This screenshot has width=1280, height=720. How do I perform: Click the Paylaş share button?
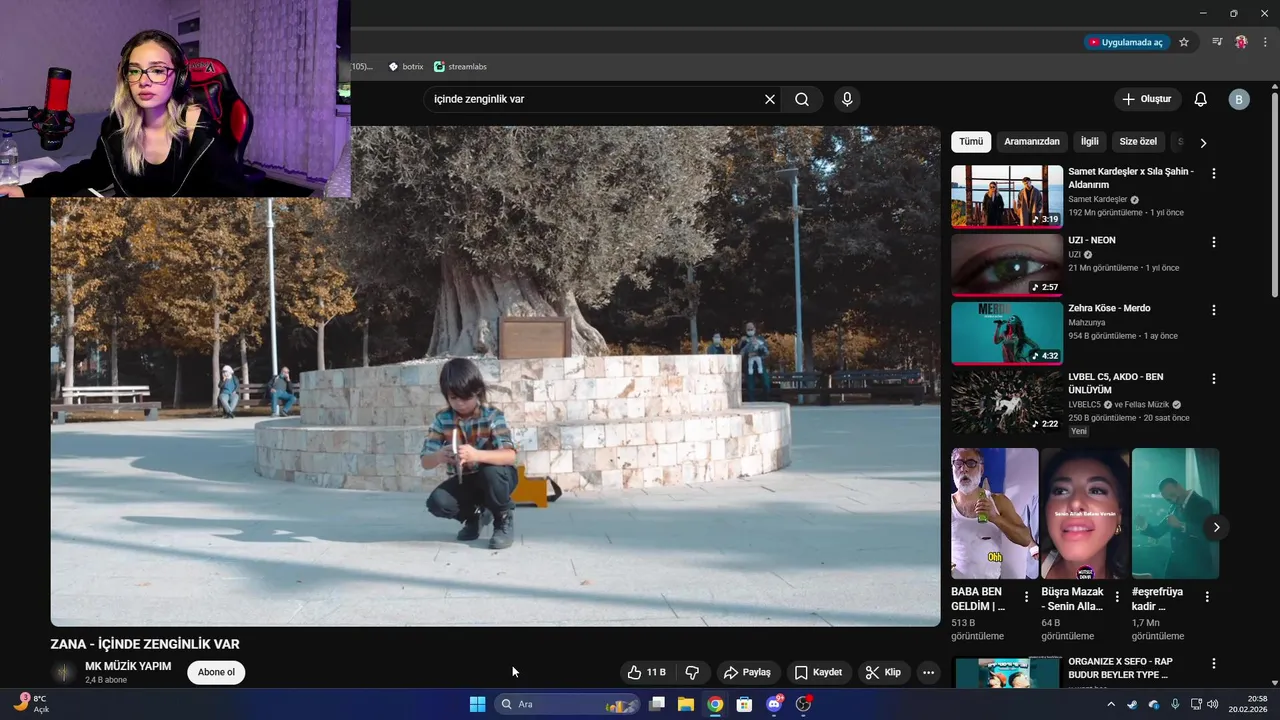point(747,672)
